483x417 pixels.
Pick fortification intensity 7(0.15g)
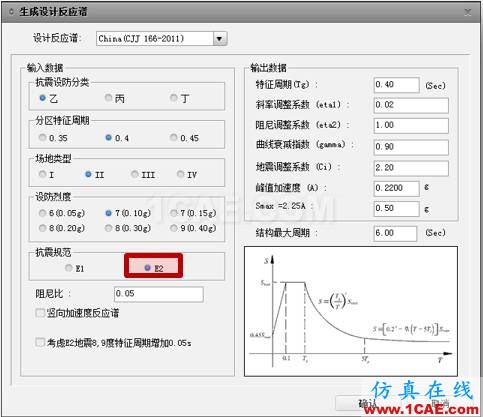point(174,213)
